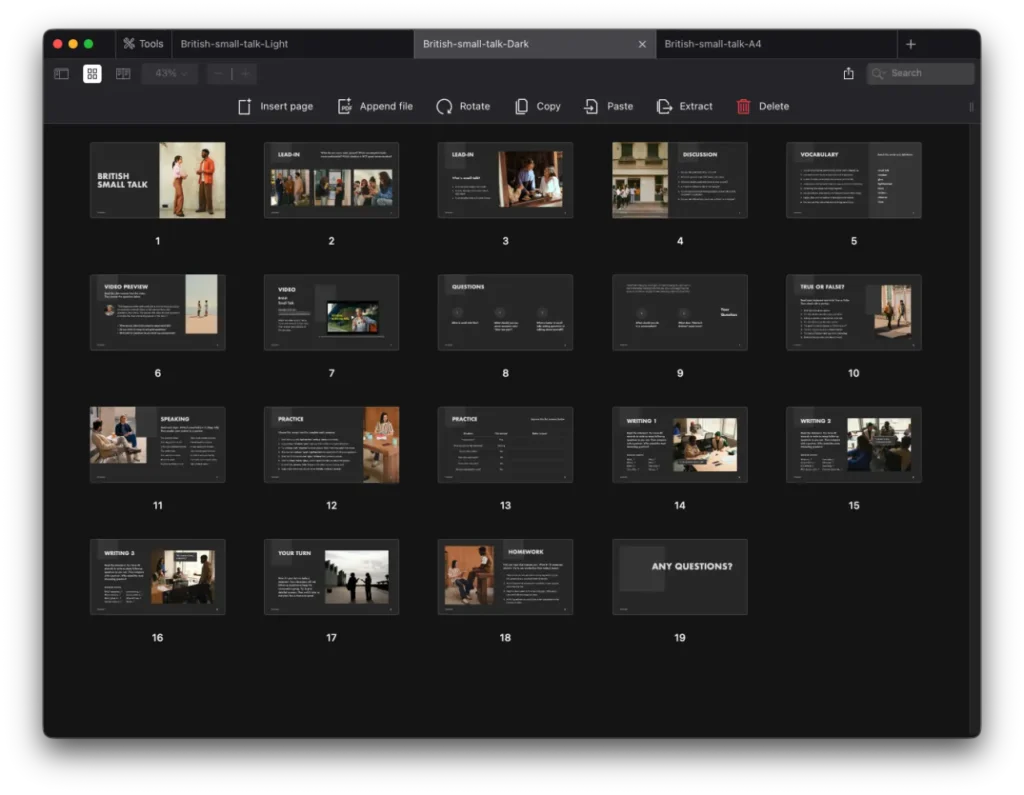Switch to the British-small-talk-Light tab
1024x795 pixels.
coord(235,44)
